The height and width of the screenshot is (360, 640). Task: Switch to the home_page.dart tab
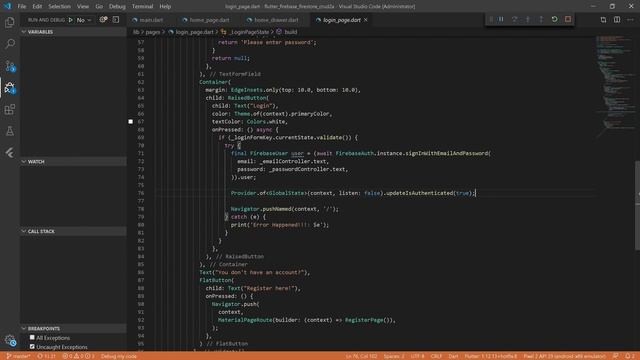click(x=209, y=20)
